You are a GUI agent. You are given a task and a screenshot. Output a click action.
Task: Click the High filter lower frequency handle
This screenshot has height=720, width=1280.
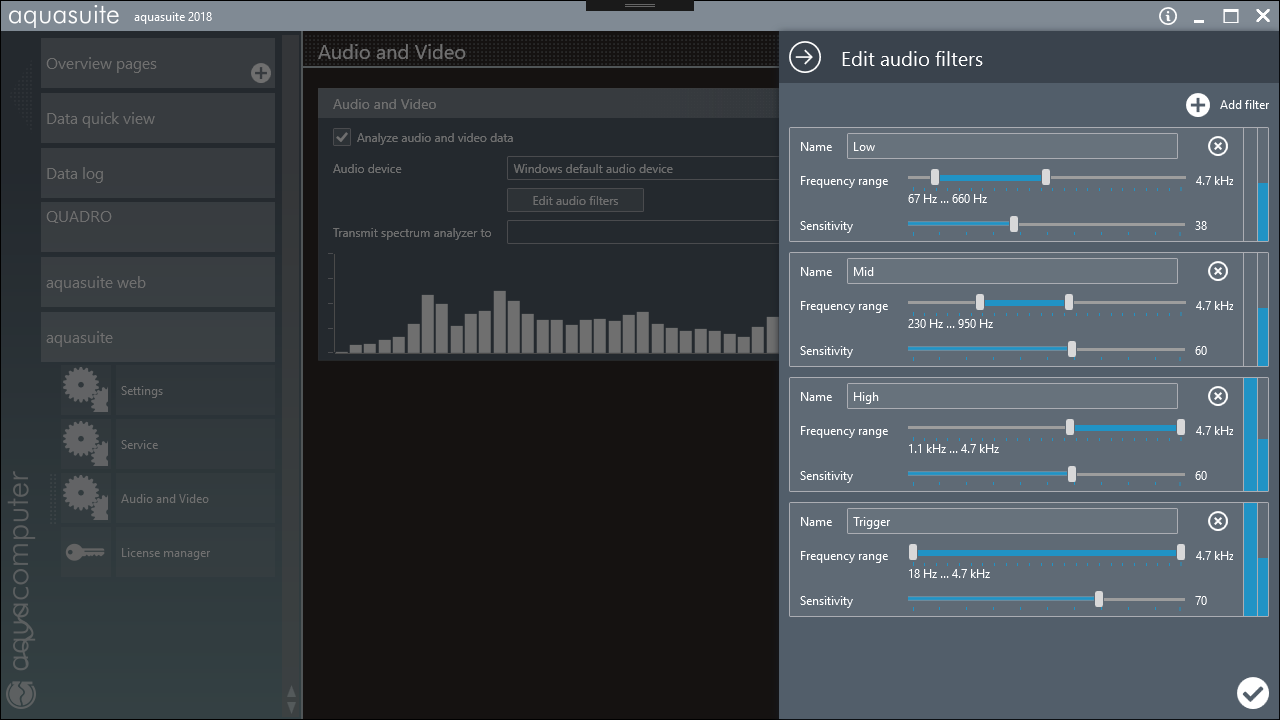1070,427
